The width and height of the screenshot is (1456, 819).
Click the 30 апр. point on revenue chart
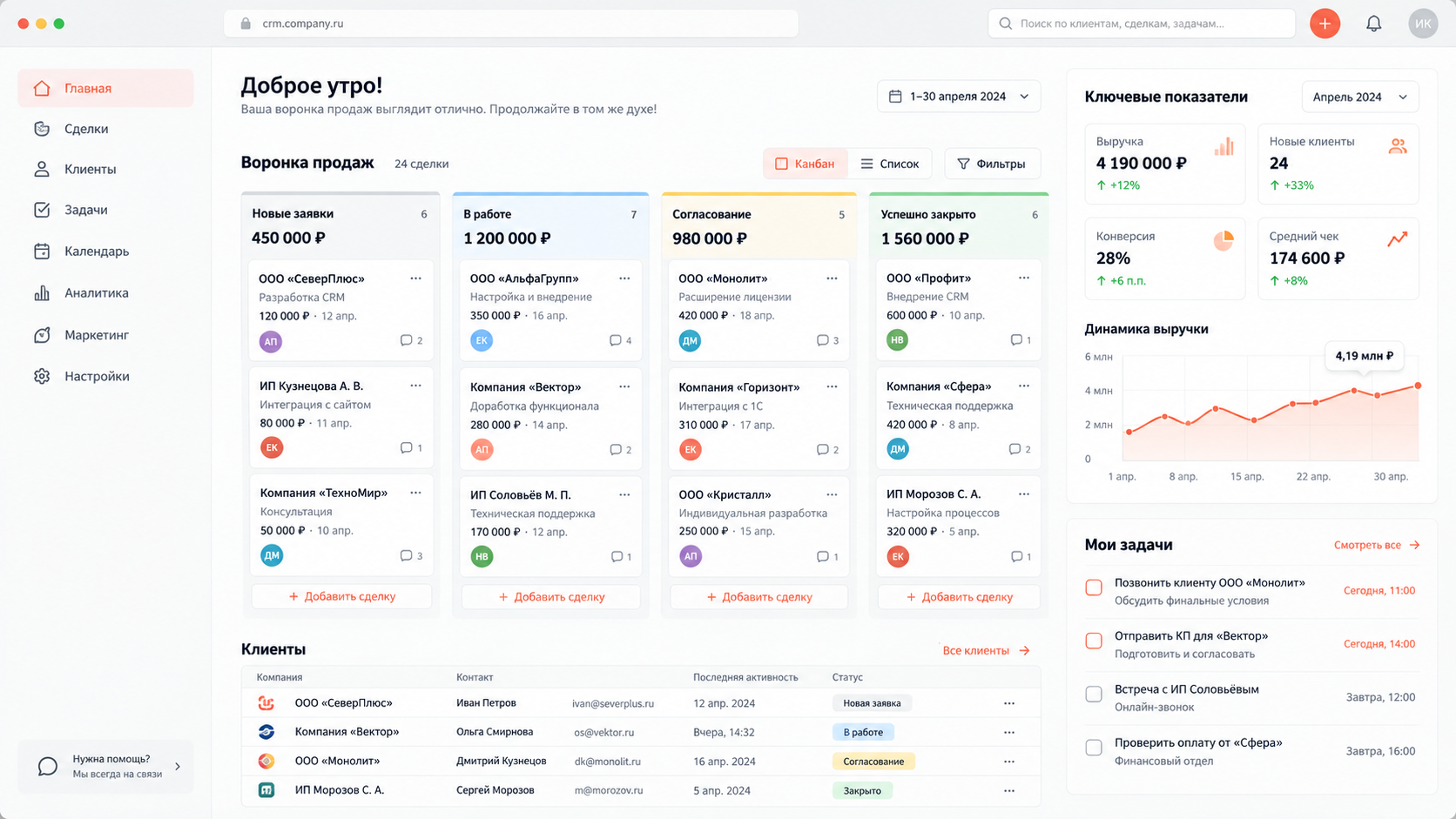pos(1418,386)
